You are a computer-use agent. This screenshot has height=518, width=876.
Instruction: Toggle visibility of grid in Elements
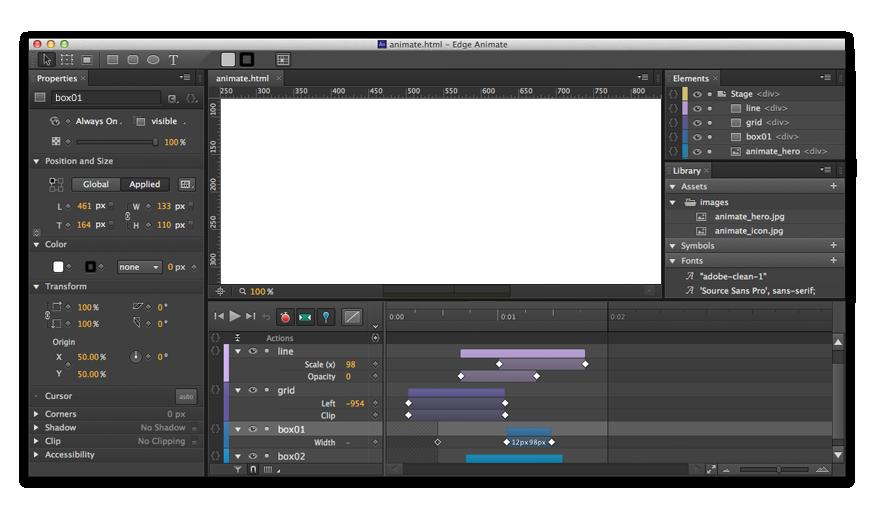(x=697, y=122)
